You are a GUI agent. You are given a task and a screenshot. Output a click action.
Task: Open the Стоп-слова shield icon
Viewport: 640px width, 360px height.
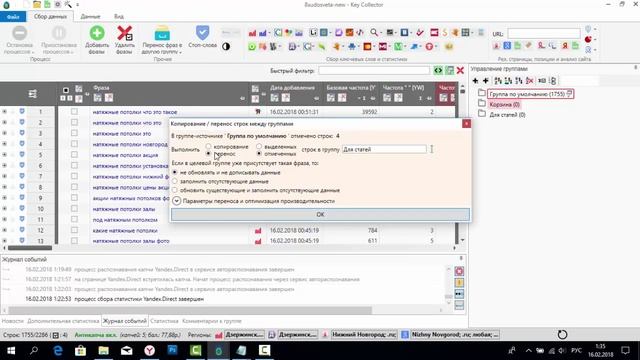pyautogui.click(x=202, y=32)
